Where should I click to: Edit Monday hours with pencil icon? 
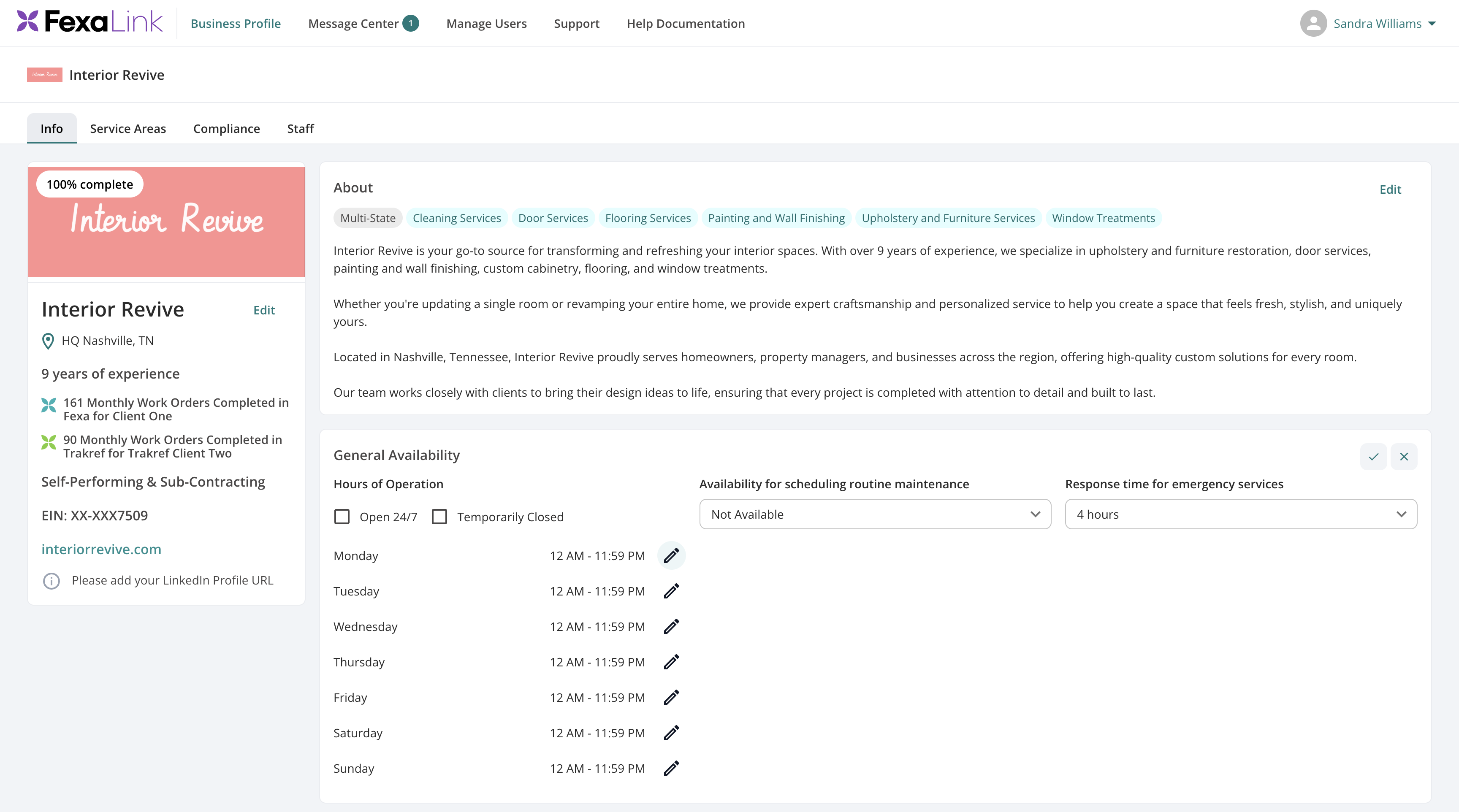point(671,555)
